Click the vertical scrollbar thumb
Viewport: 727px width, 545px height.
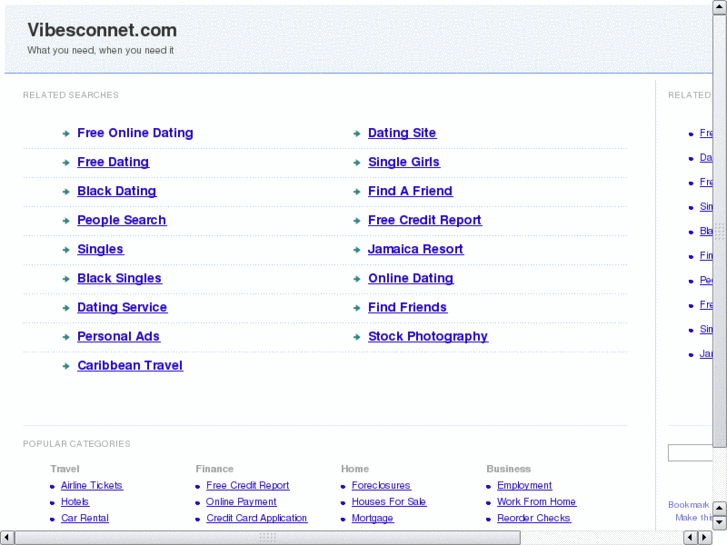(x=720, y=231)
